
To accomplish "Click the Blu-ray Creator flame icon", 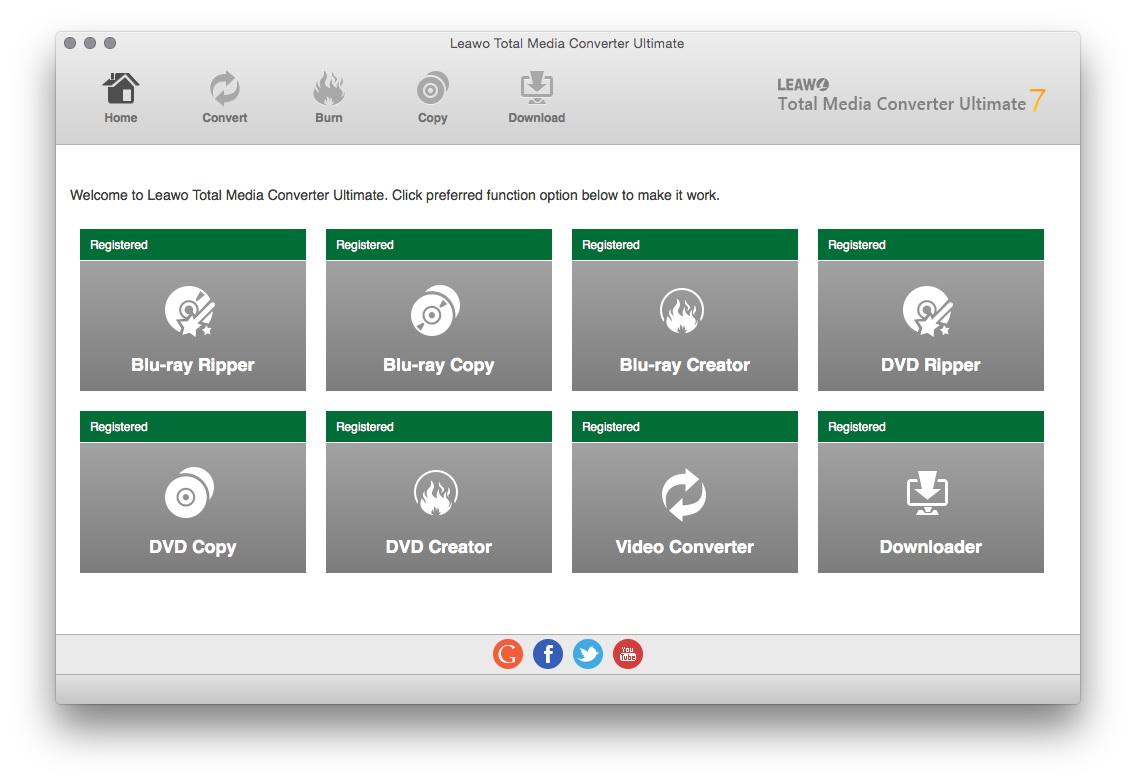I will click(x=682, y=311).
